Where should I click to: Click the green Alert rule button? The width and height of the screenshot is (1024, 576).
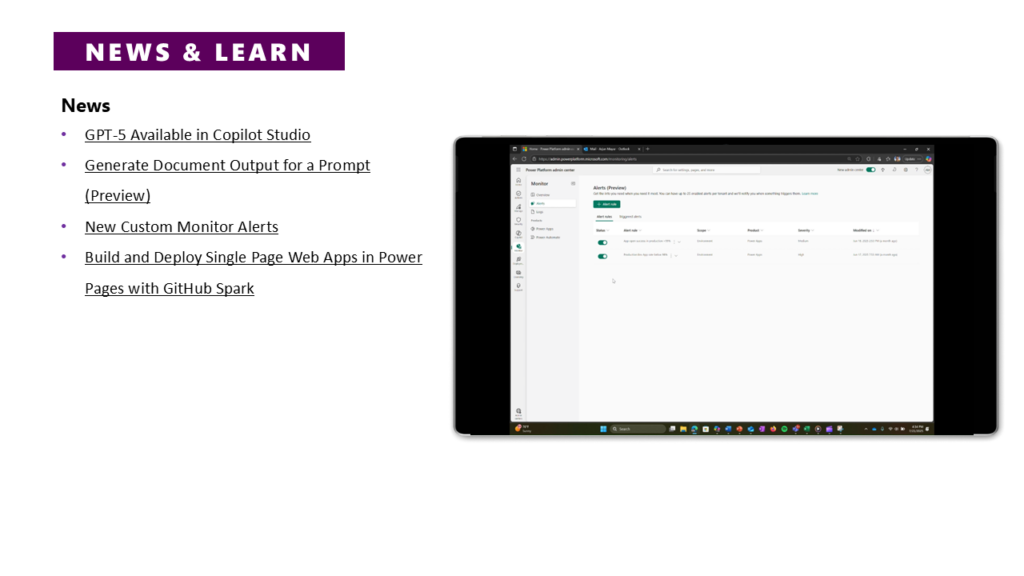(607, 204)
